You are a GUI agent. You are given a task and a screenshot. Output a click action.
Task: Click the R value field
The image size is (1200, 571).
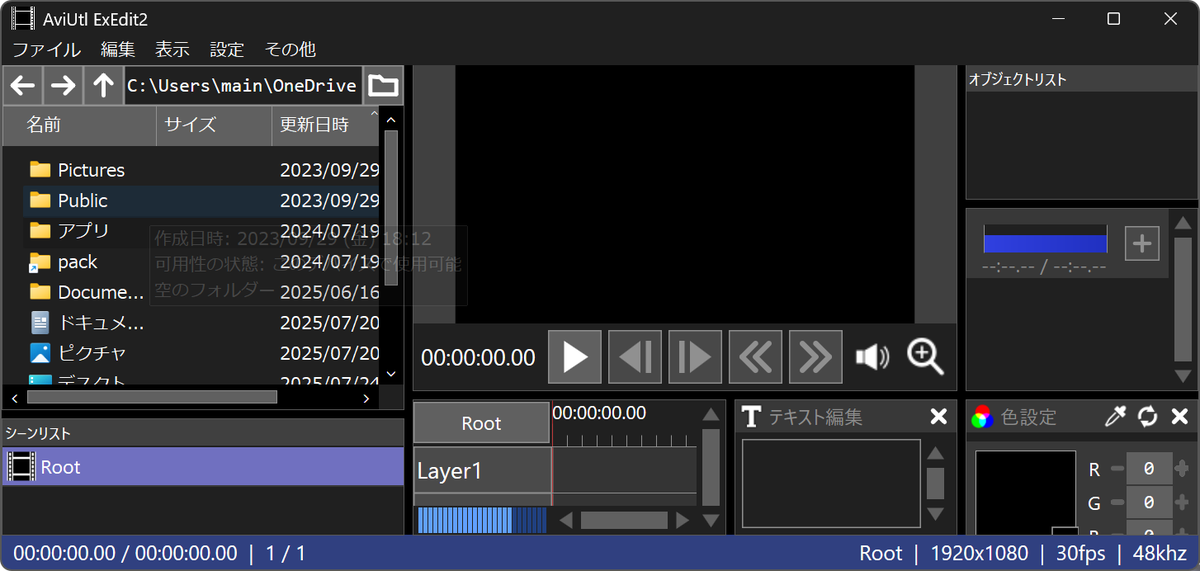pos(1150,468)
